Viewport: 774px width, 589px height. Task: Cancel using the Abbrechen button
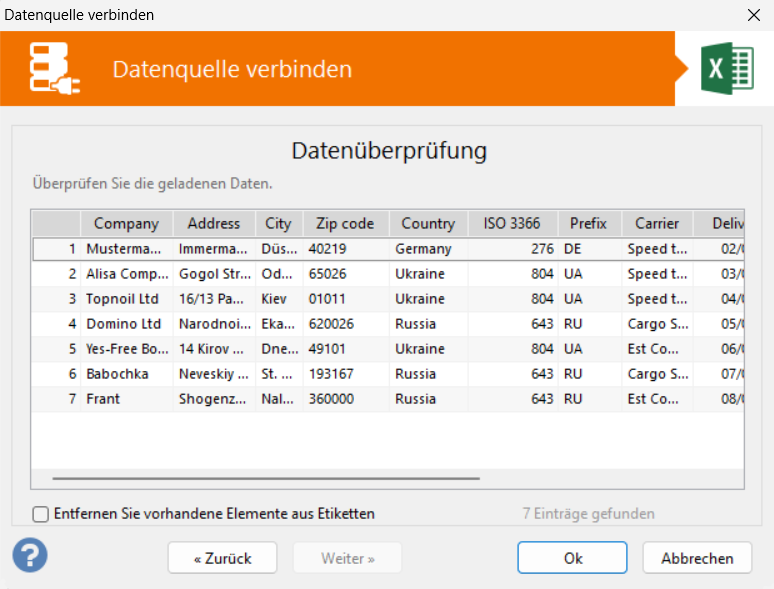[x=697, y=558]
